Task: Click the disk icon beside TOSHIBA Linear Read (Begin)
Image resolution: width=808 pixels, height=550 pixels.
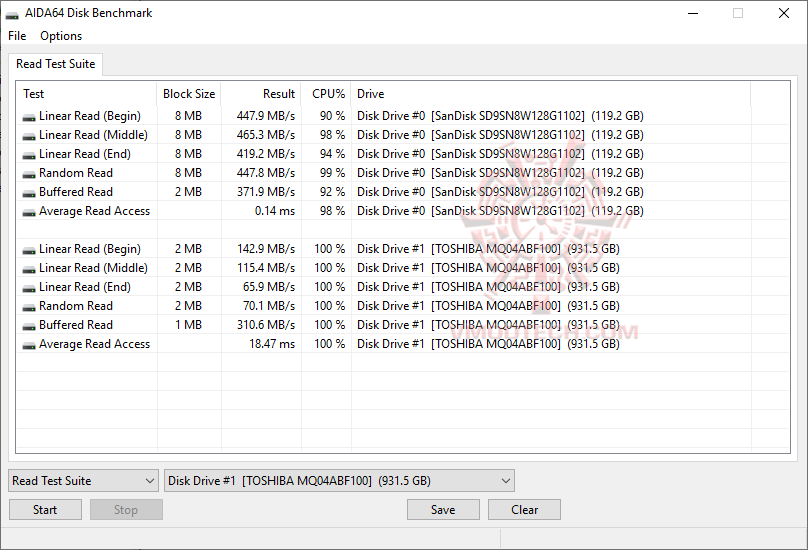Action: 29,251
